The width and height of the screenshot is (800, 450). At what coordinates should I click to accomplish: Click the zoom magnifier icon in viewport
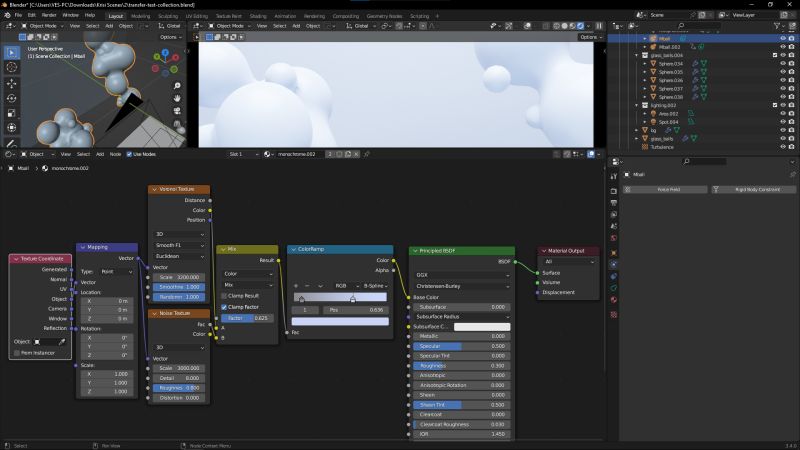177,86
